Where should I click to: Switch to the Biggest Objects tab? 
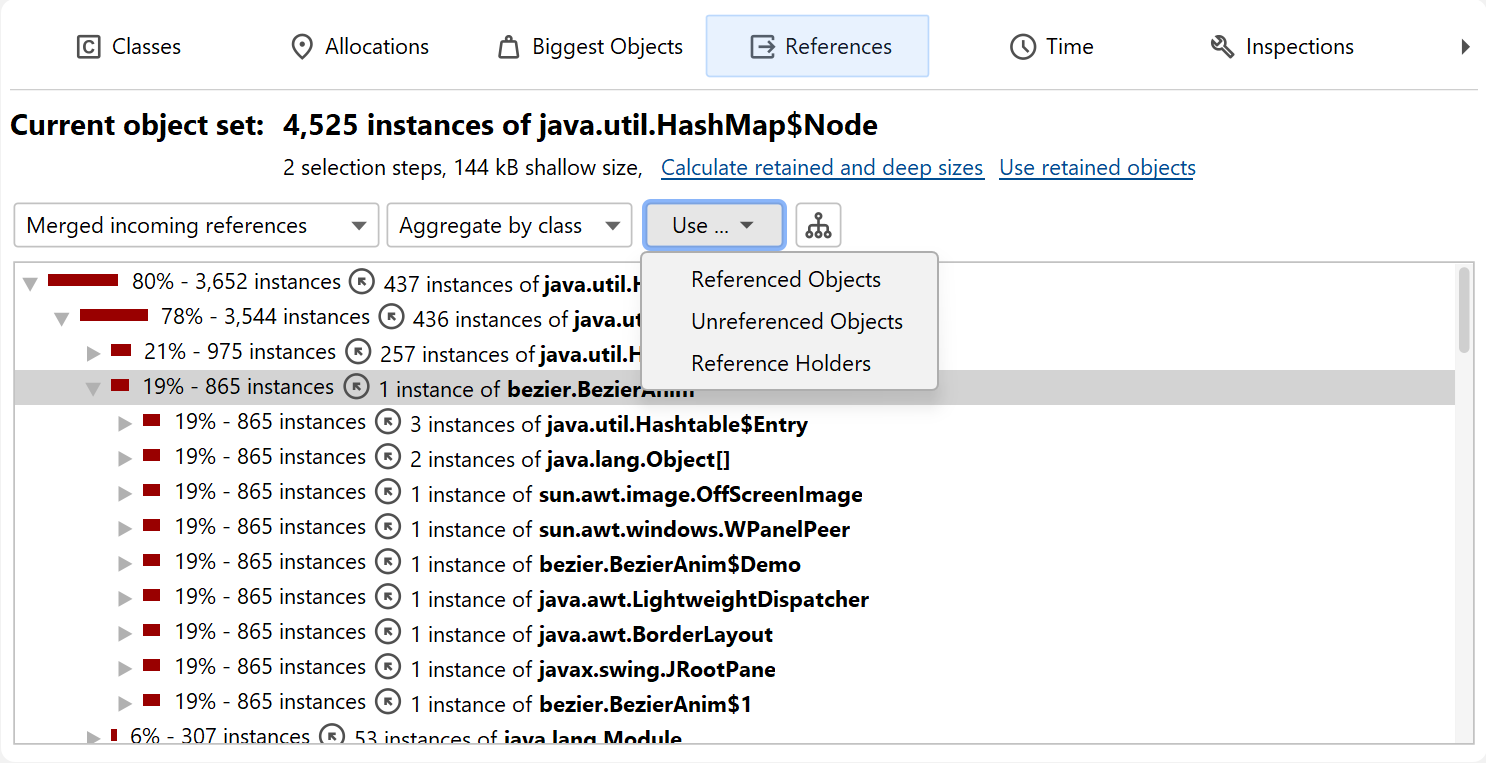click(x=590, y=47)
